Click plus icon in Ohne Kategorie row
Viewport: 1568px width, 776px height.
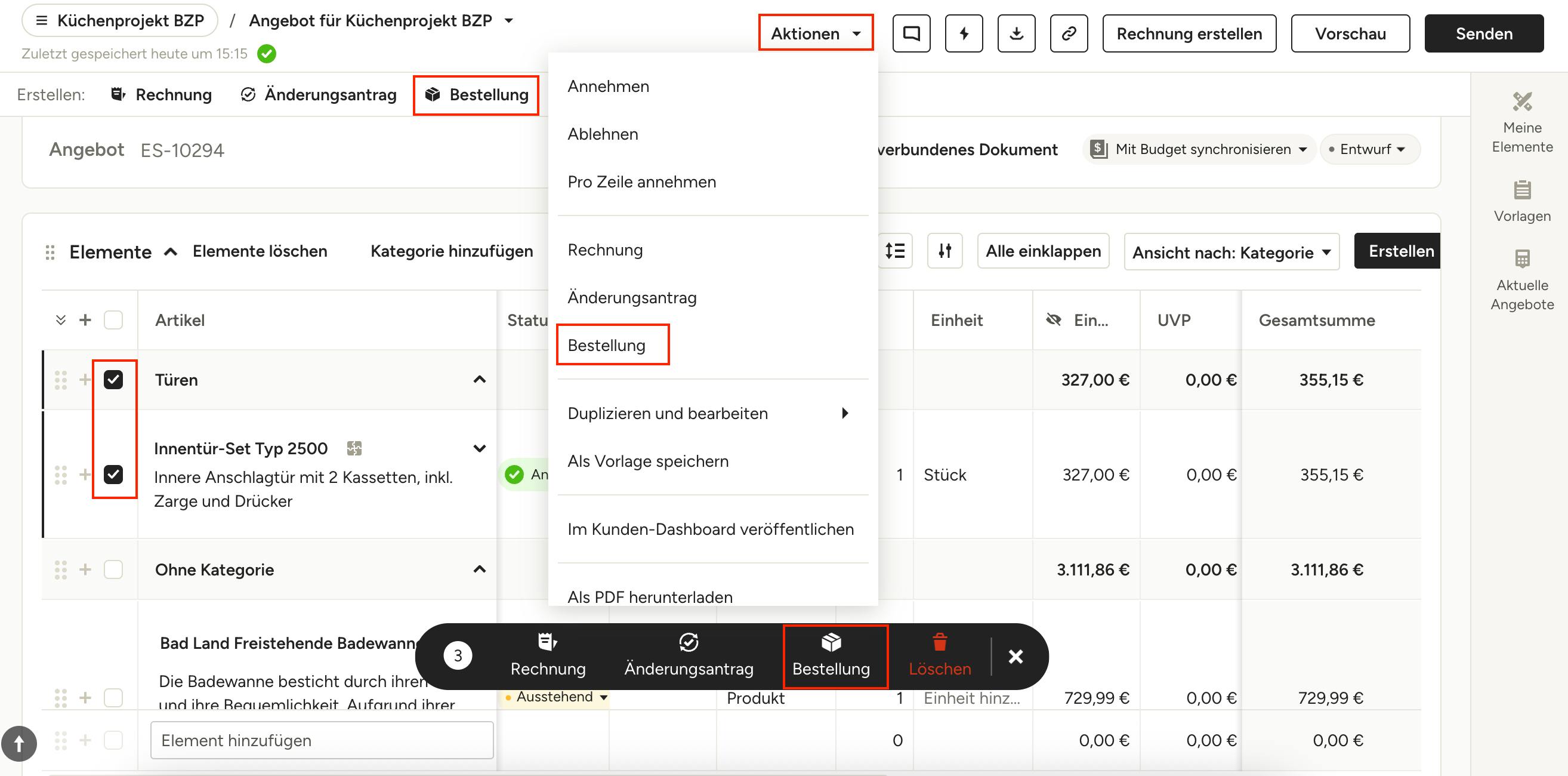(x=85, y=569)
